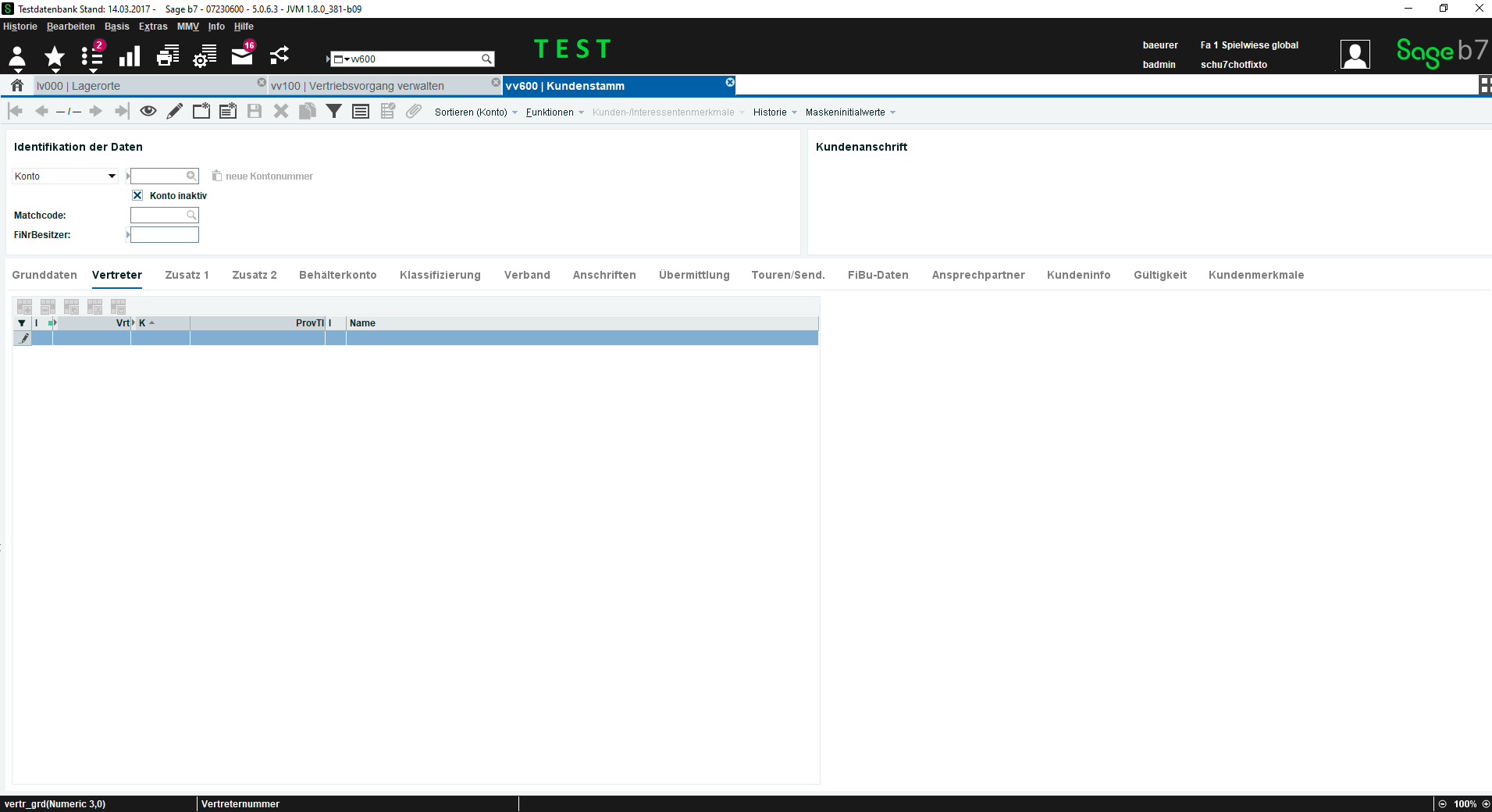Click the favorites star icon
Image resolution: width=1492 pixels, height=812 pixels.
(x=55, y=56)
